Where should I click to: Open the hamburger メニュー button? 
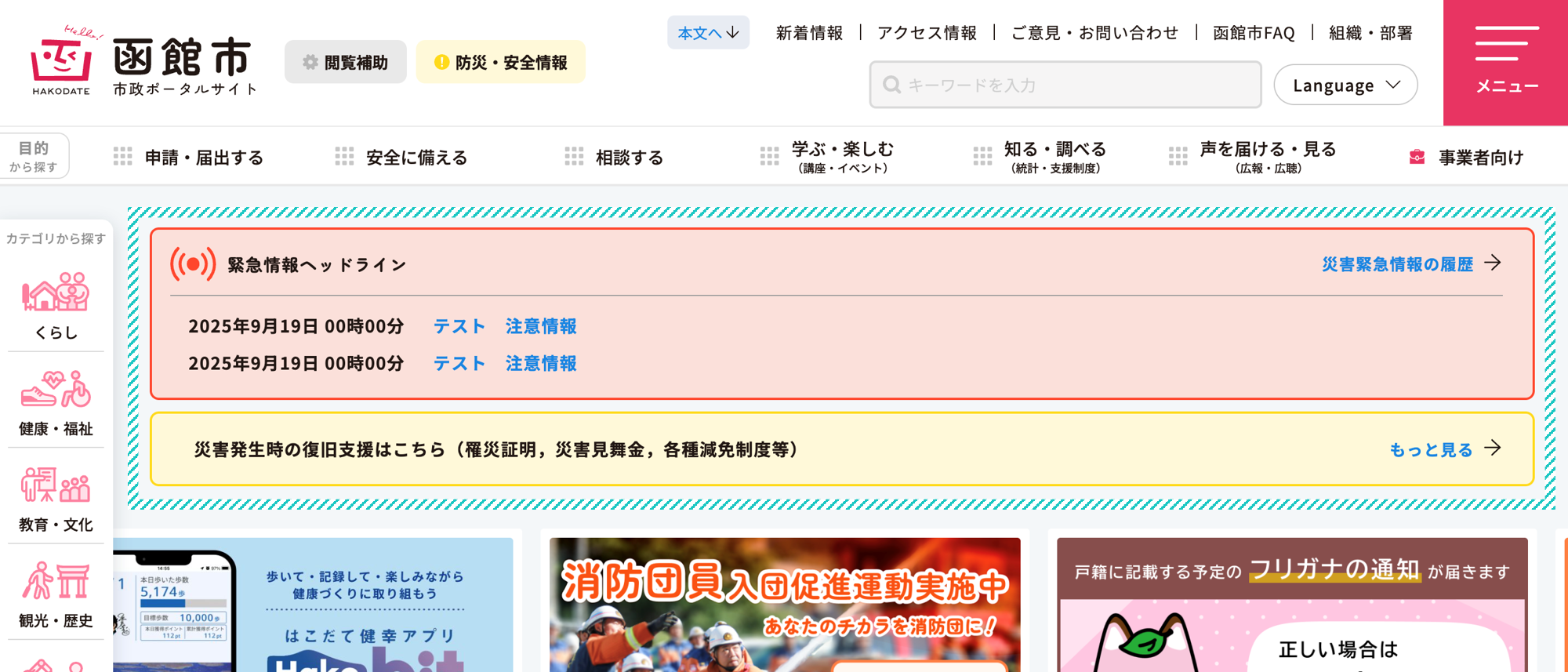pos(1506,63)
